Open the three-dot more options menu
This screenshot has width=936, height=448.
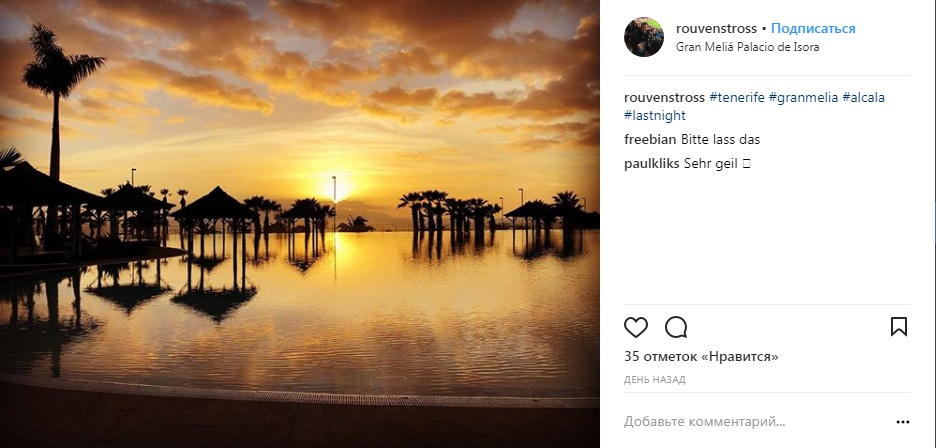(x=903, y=422)
